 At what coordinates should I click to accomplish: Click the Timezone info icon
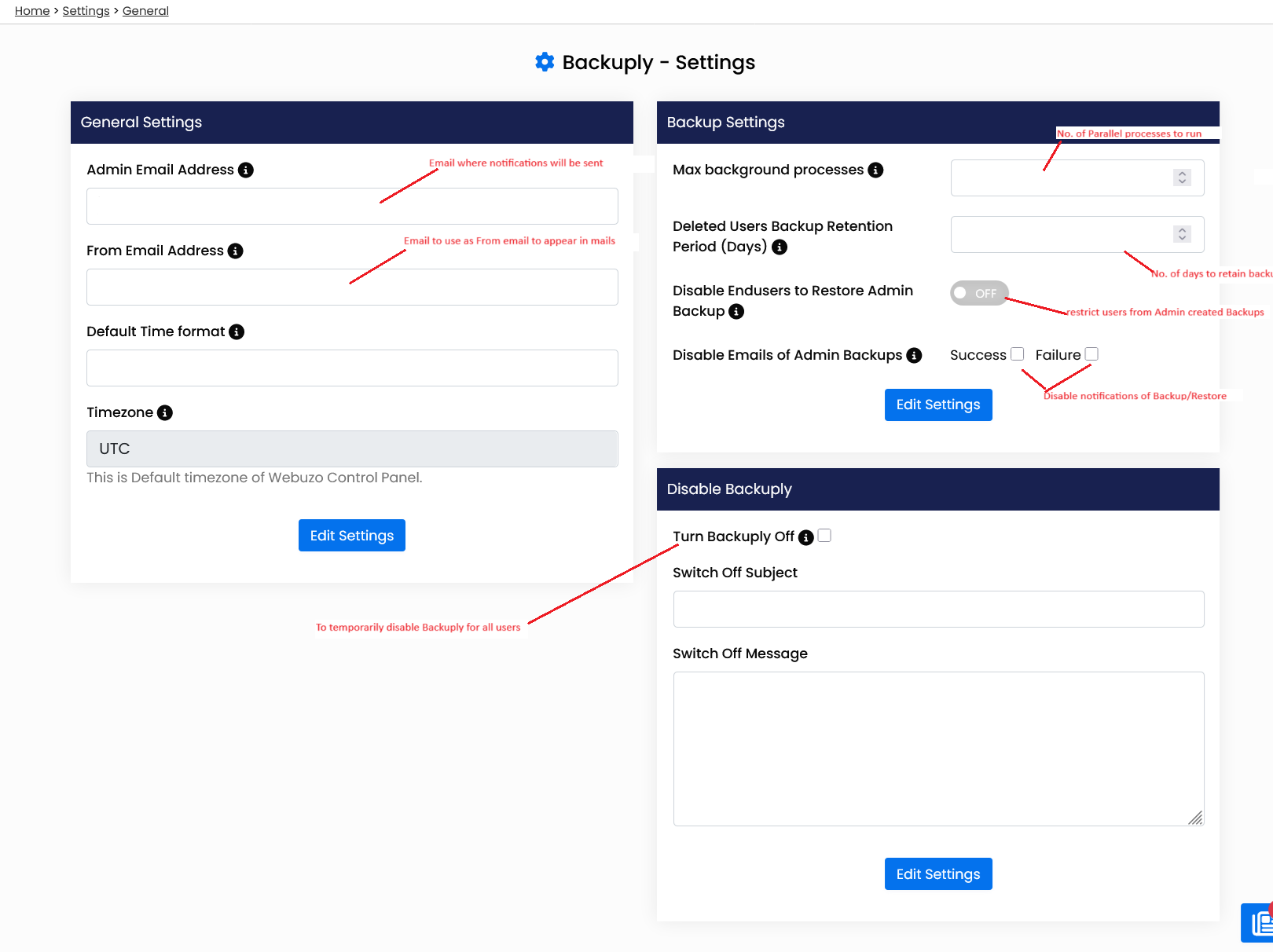coord(165,413)
